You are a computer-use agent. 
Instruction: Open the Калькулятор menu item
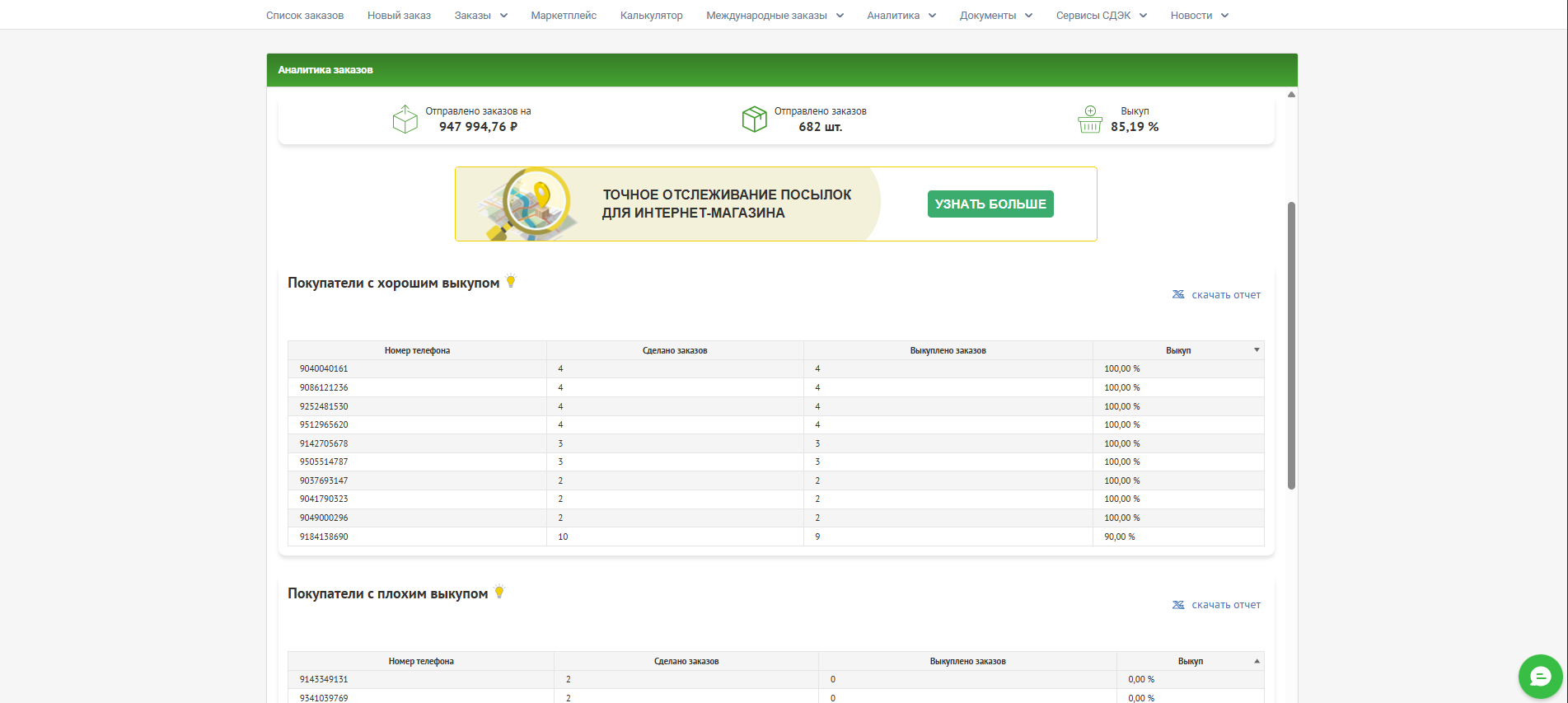coord(651,16)
